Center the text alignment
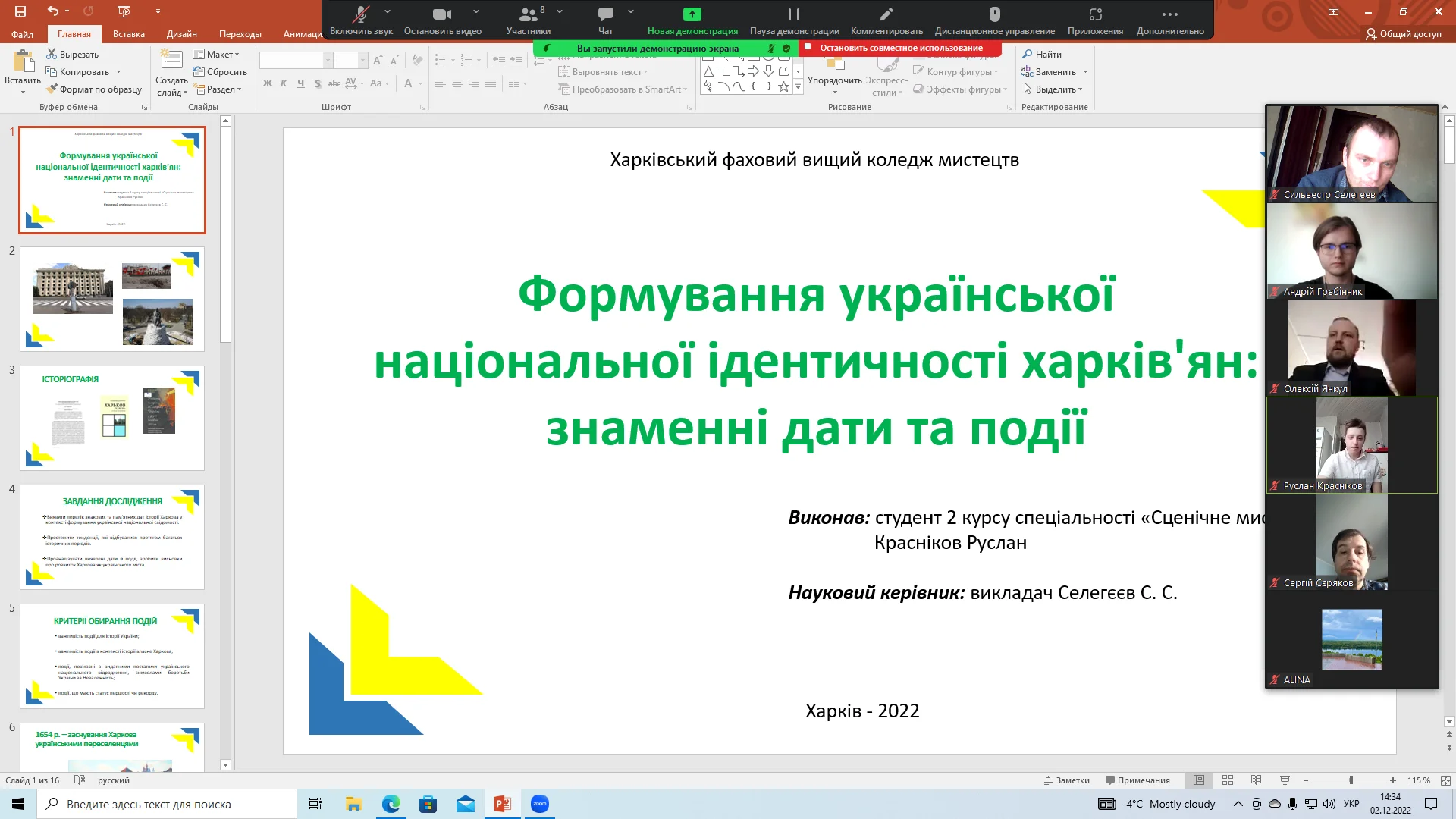This screenshot has width=1456, height=819. pyautogui.click(x=457, y=83)
